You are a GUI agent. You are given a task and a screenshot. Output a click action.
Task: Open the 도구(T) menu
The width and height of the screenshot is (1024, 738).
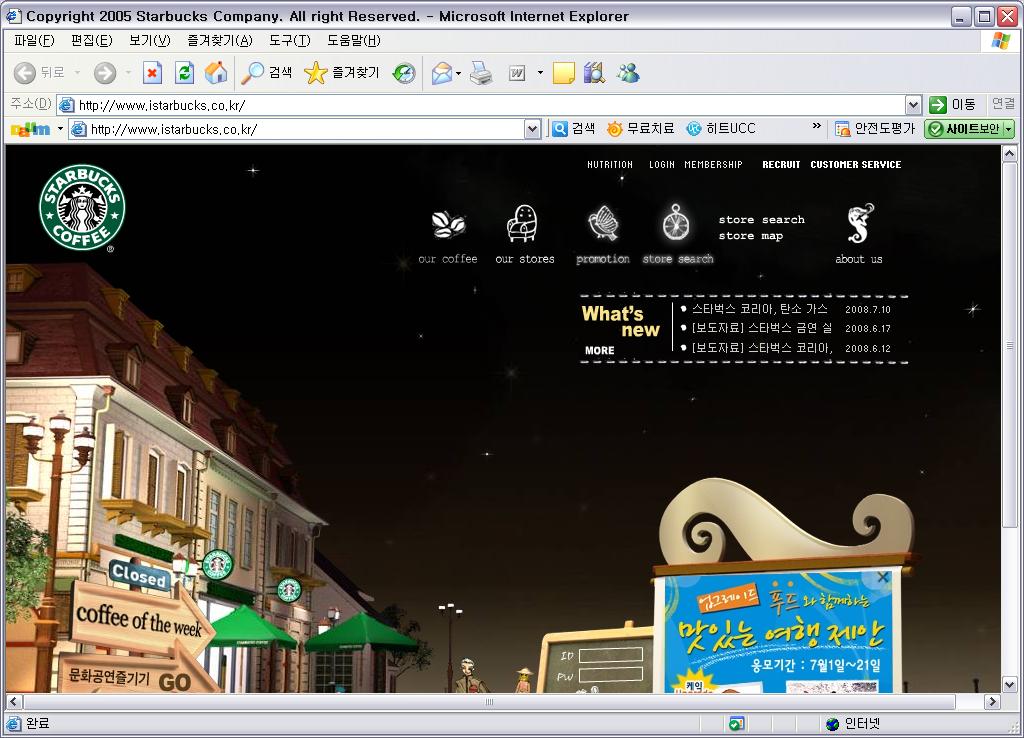[x=289, y=40]
